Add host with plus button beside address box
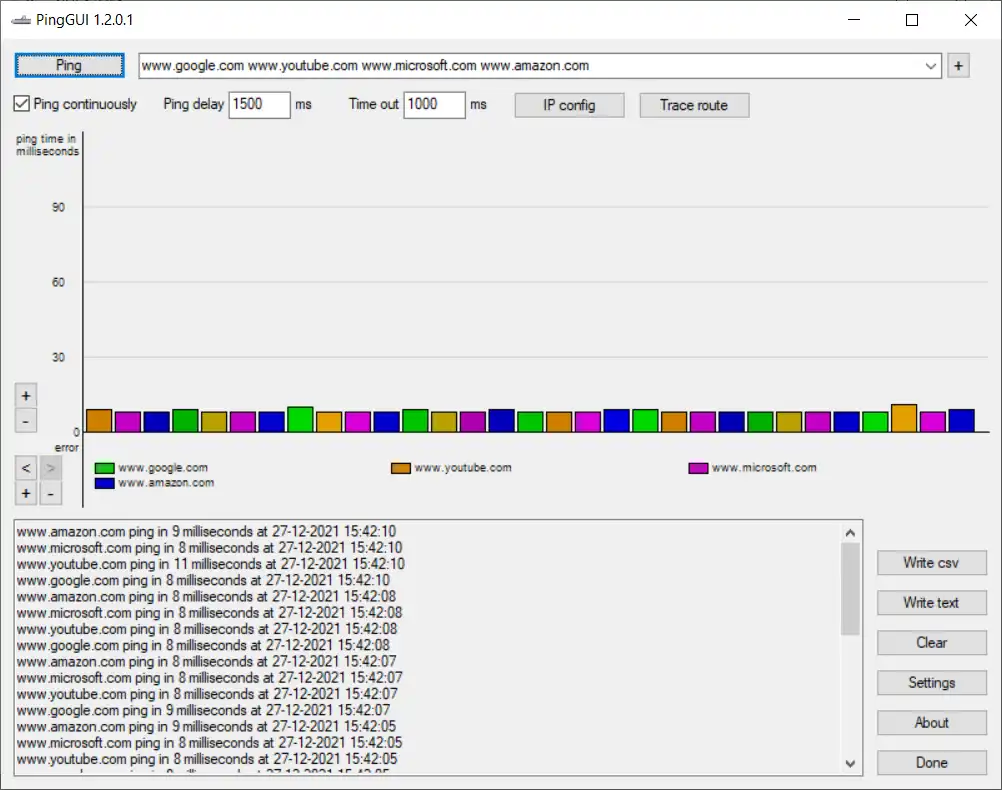This screenshot has width=1002, height=790. (x=958, y=66)
